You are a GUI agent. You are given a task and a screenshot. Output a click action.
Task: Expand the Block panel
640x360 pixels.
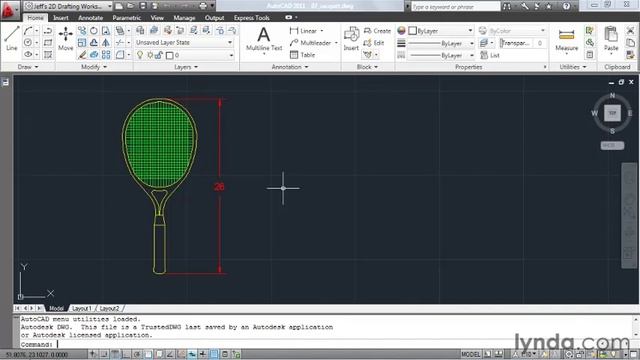coord(367,67)
